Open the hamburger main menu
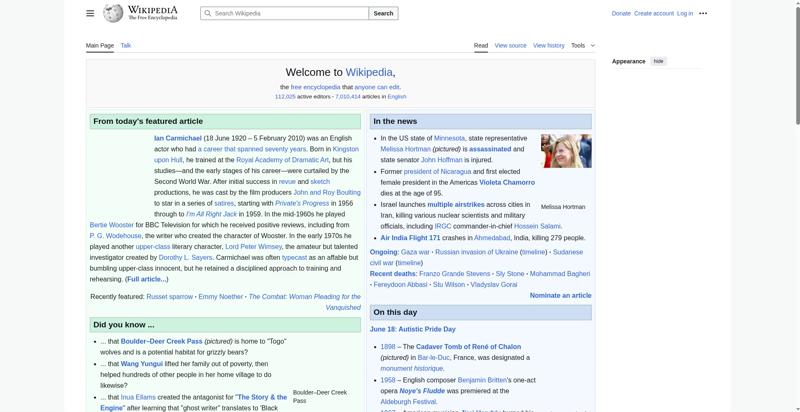The image size is (800, 412). pyautogui.click(x=90, y=13)
